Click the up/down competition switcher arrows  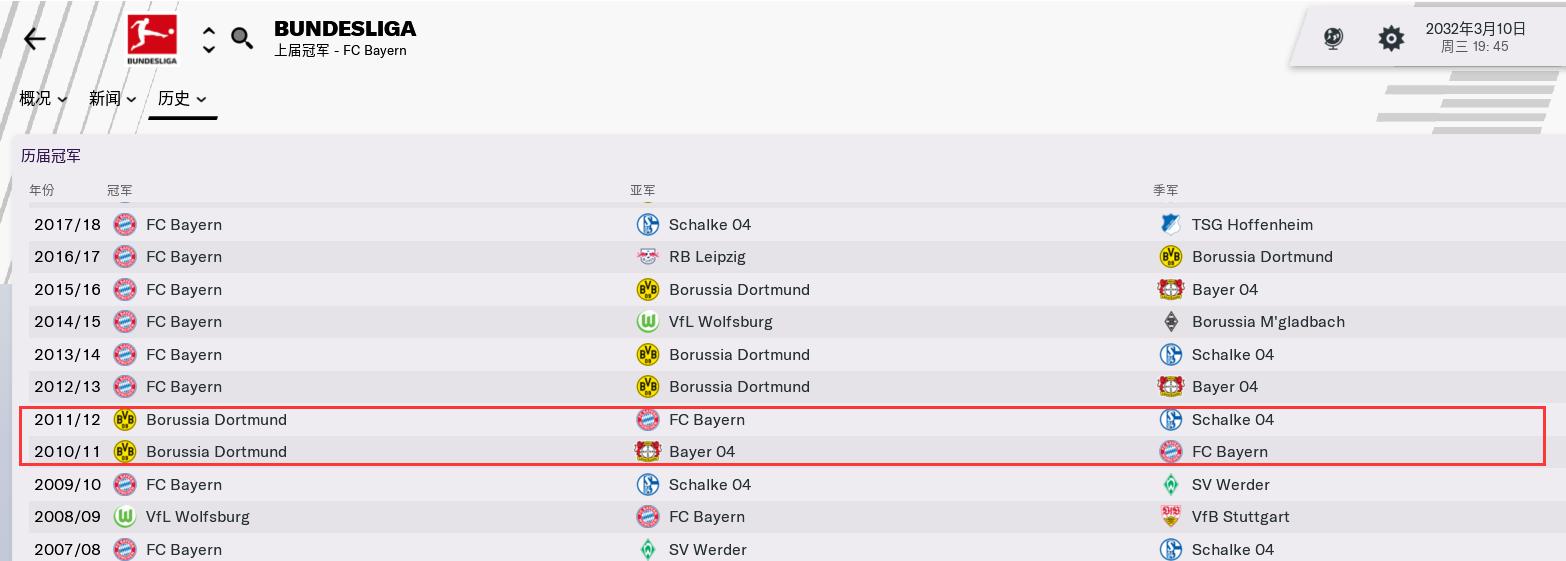[208, 40]
